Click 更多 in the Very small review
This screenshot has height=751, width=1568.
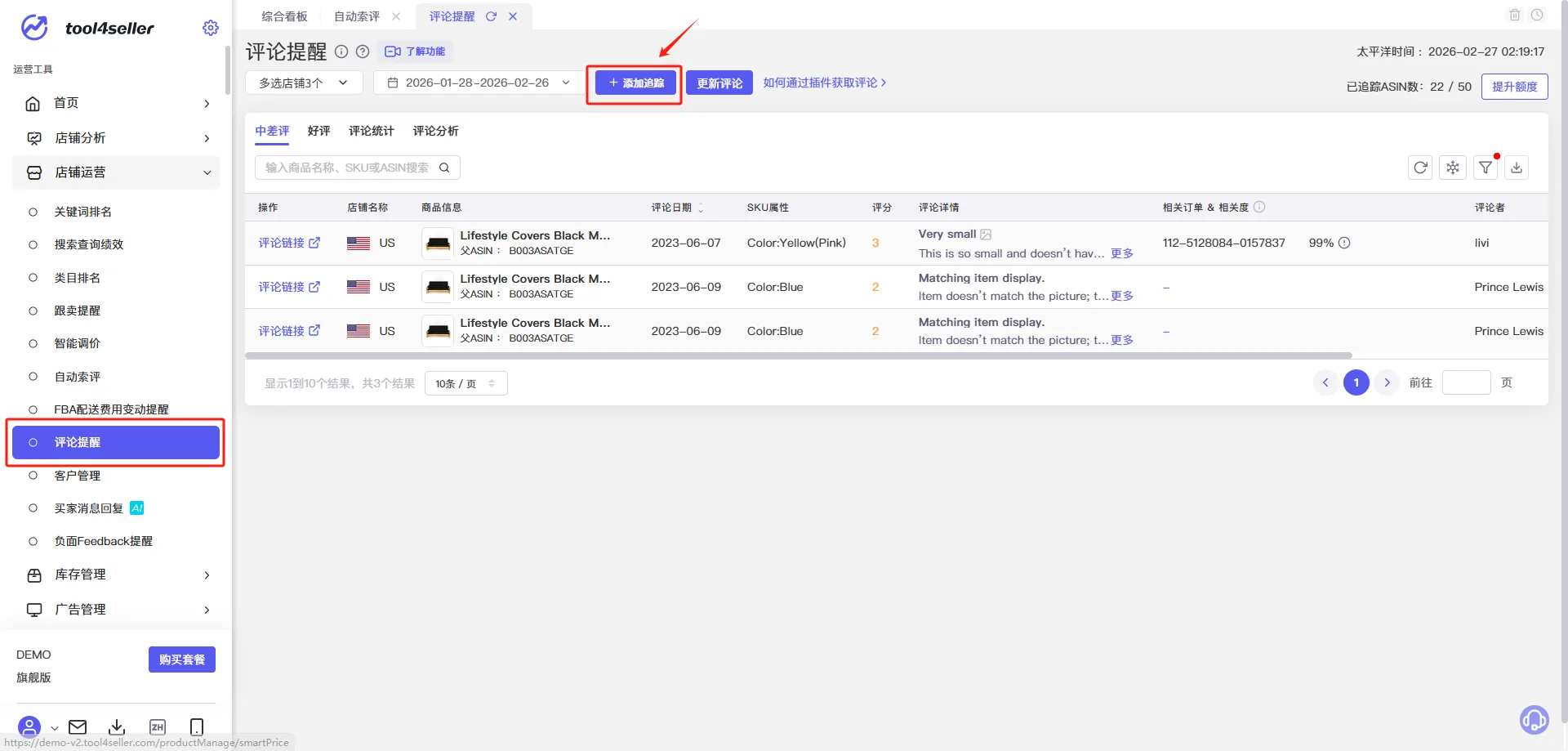[1122, 253]
